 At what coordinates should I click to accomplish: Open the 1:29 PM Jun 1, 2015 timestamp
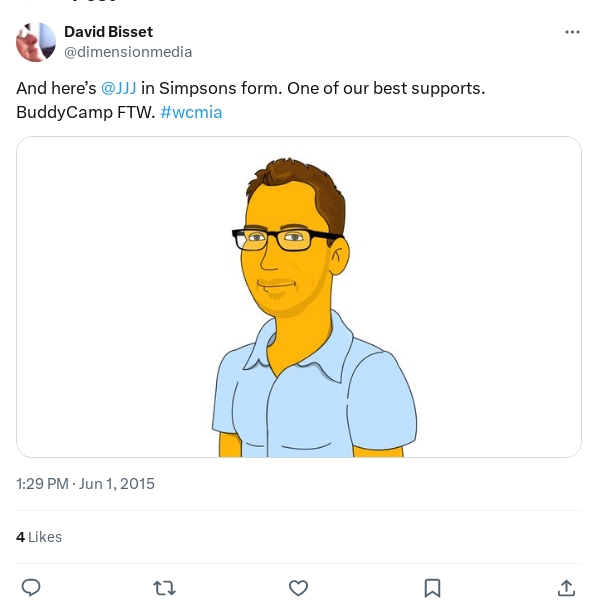(x=85, y=484)
